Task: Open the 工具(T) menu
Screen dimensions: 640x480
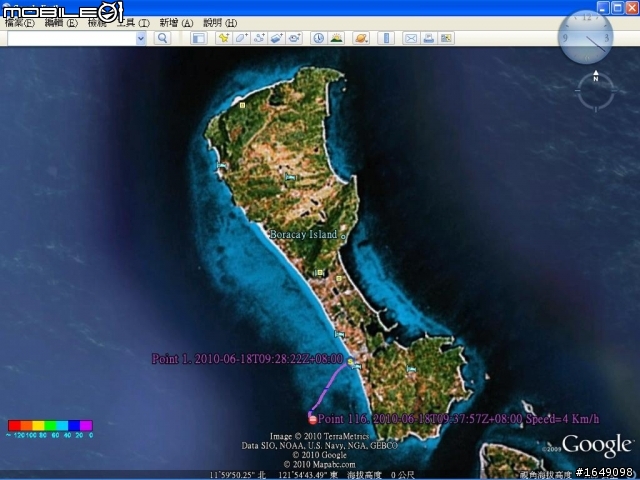Action: [x=133, y=23]
